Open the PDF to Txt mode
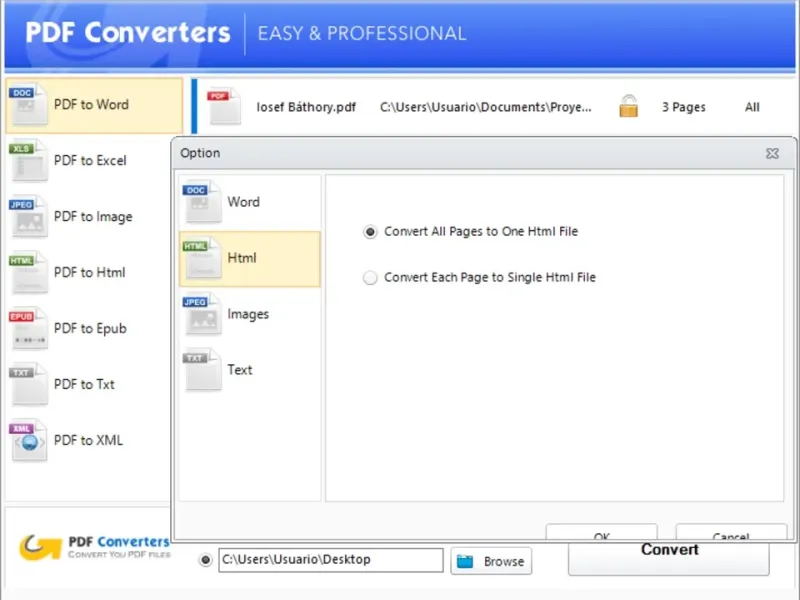 [89, 384]
